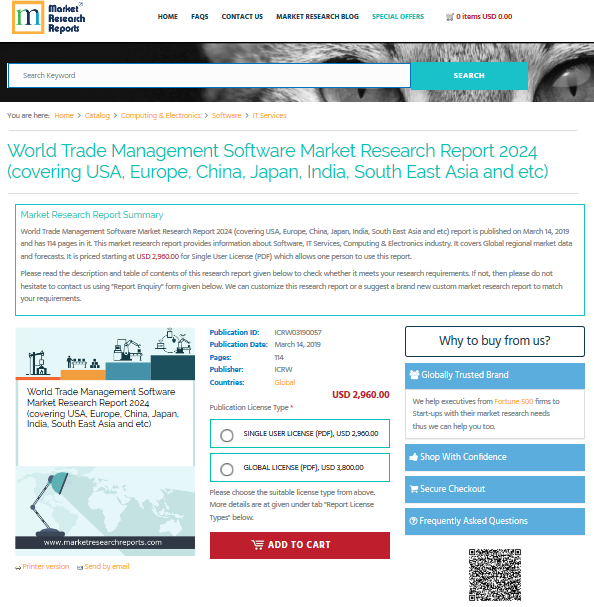The height and width of the screenshot is (607, 594).
Task: Click the Market Research Reports logo
Action: point(48,17)
